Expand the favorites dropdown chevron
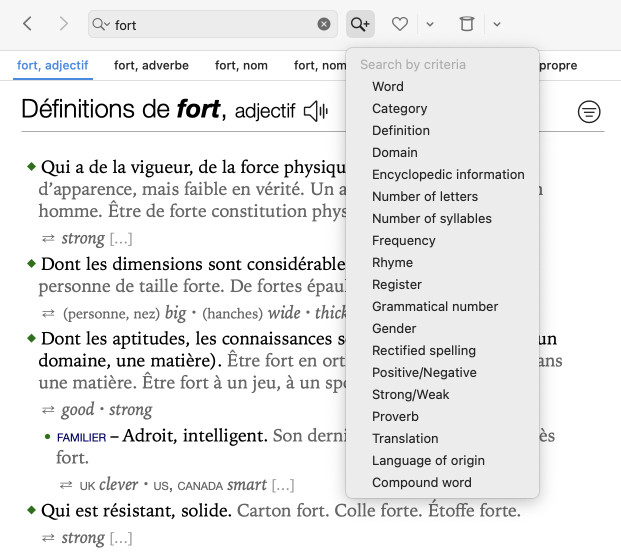Image resolution: width=621 pixels, height=555 pixels. (429, 24)
